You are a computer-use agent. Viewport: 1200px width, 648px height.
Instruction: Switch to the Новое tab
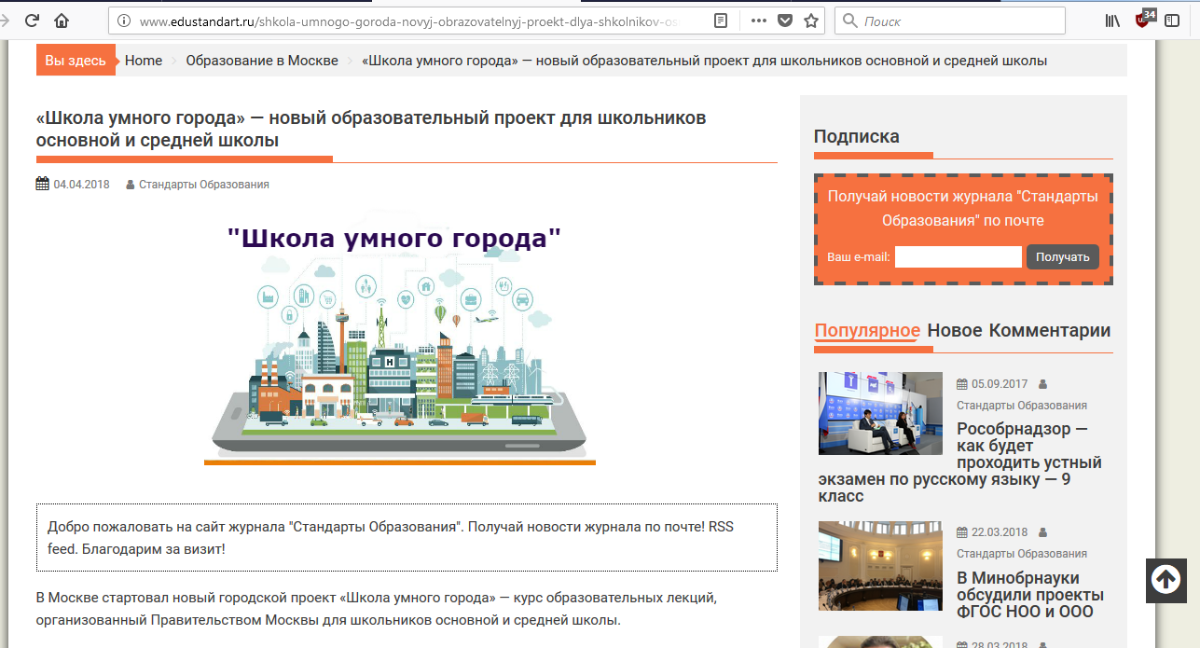click(x=954, y=331)
